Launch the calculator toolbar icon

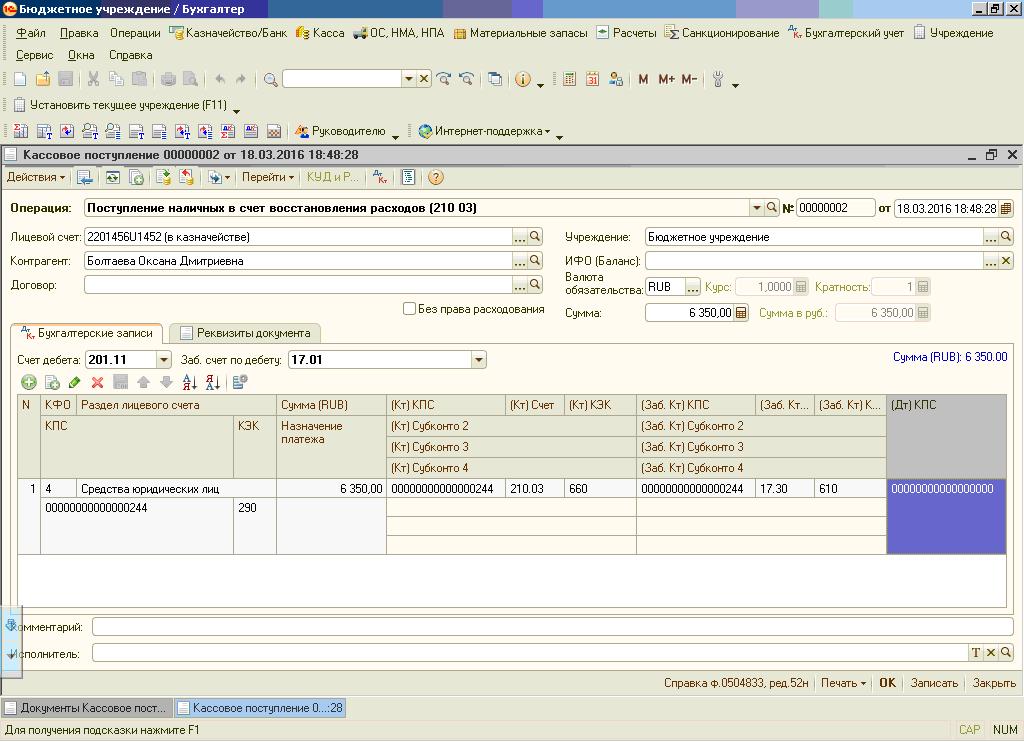point(569,79)
